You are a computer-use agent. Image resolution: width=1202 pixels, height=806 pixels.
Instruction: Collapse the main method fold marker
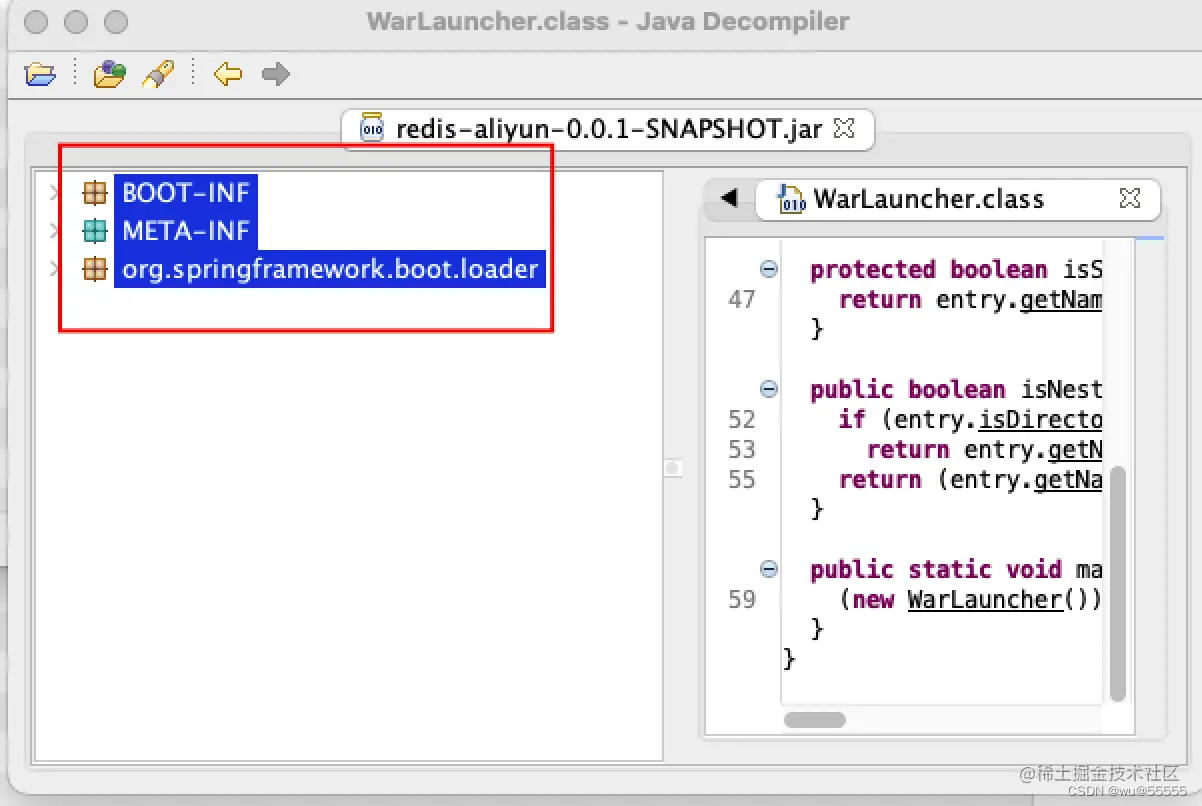click(x=769, y=569)
